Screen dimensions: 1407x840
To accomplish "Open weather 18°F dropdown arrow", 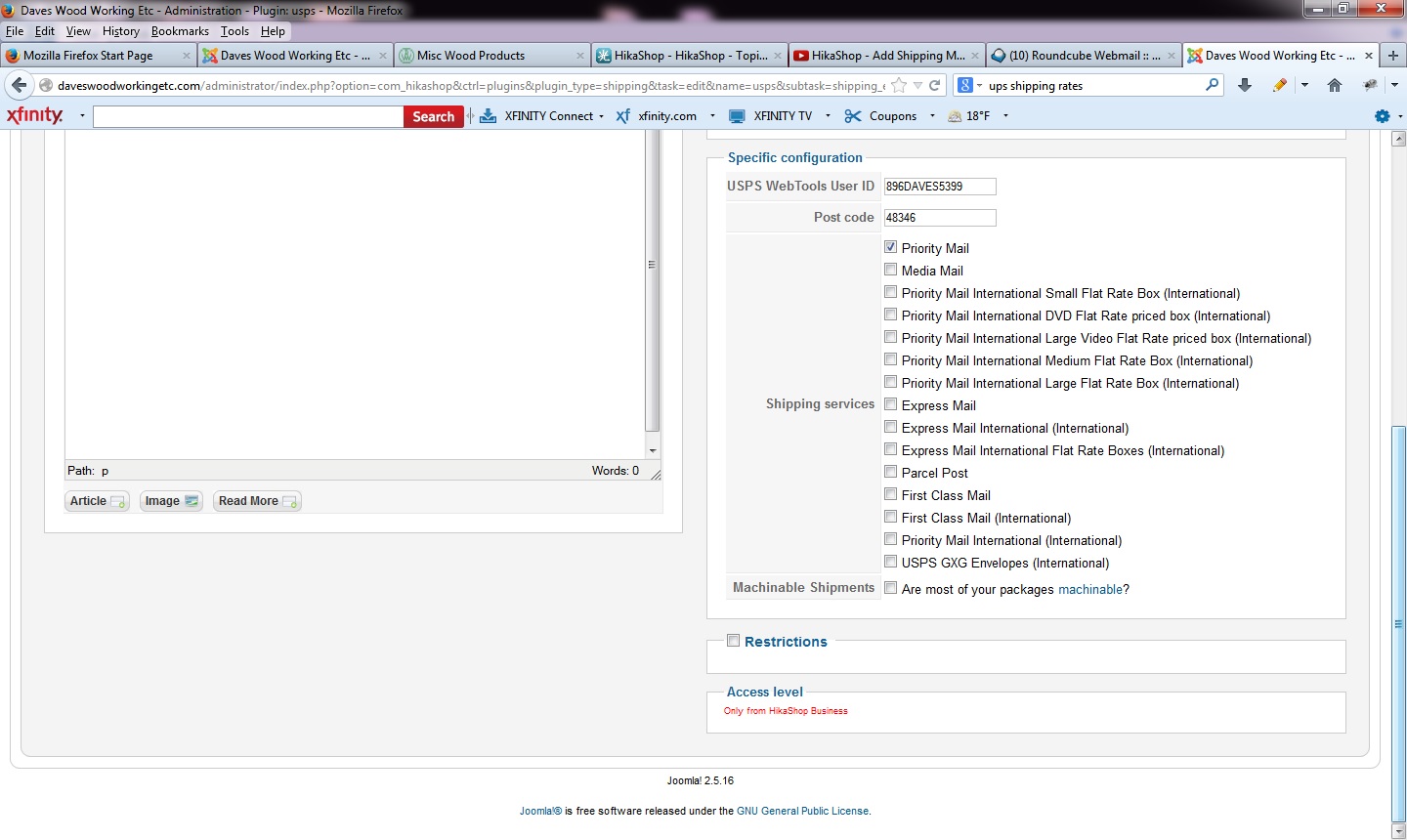I will click(x=1005, y=116).
